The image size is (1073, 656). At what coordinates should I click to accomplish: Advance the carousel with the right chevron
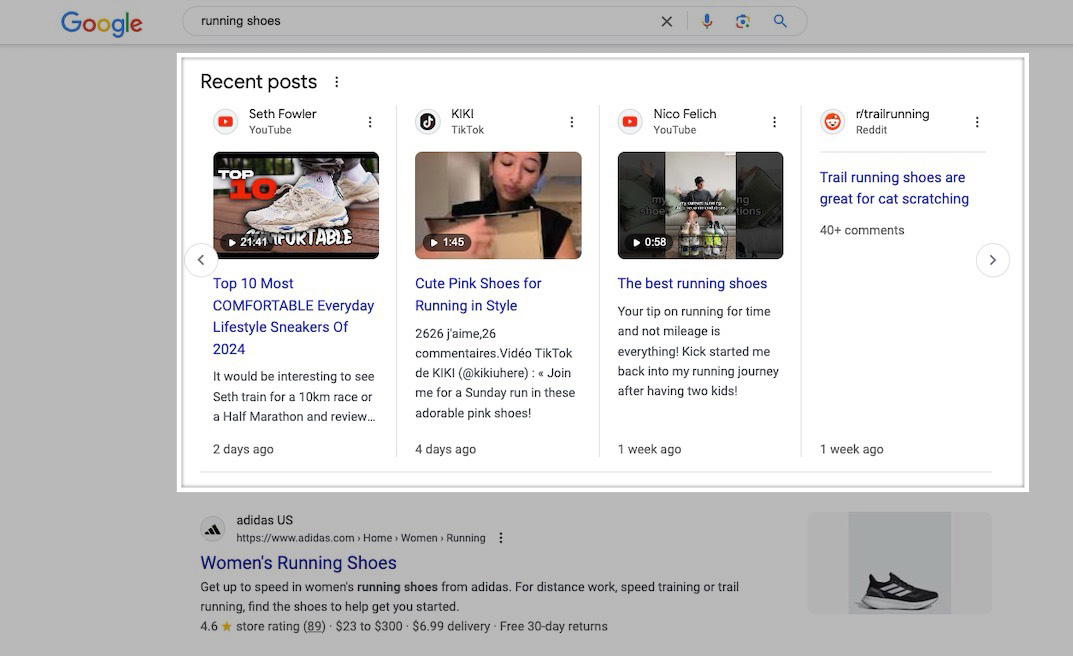[993, 259]
